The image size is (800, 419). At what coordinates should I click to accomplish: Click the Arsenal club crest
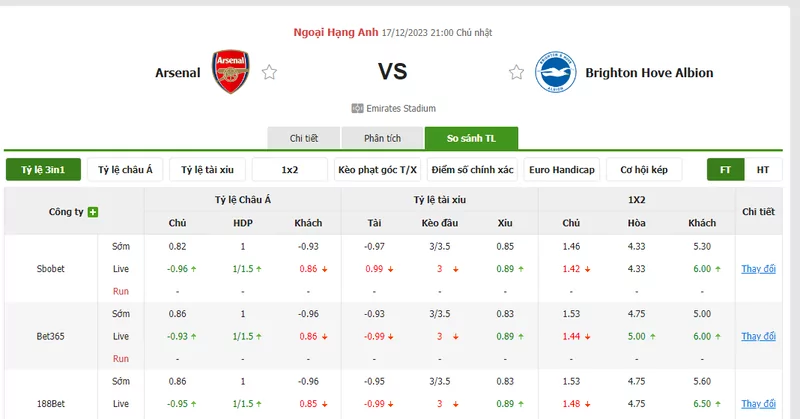click(231, 71)
